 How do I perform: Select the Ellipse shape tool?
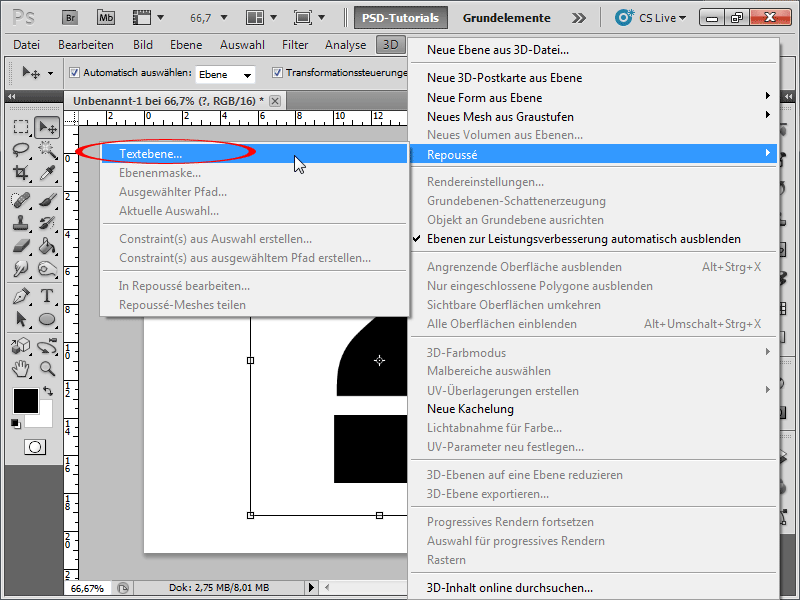tap(47, 319)
